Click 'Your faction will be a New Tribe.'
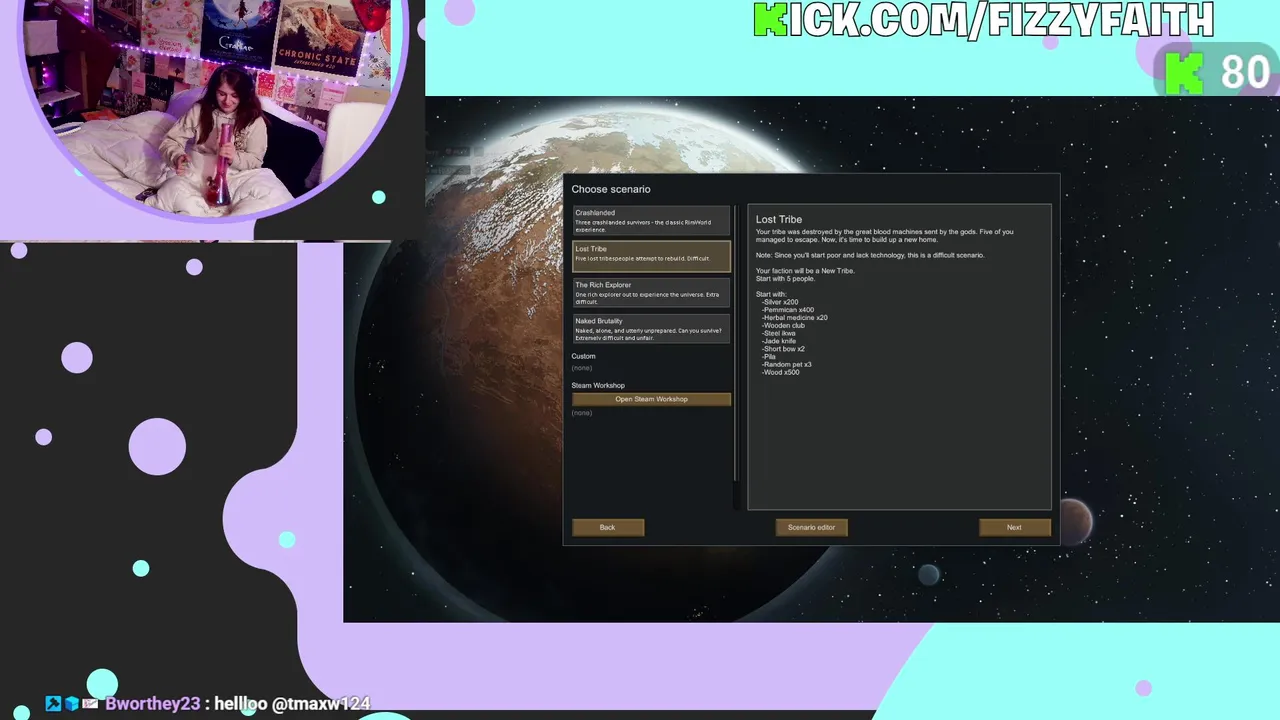The width and height of the screenshot is (1280, 720). [x=805, y=271]
